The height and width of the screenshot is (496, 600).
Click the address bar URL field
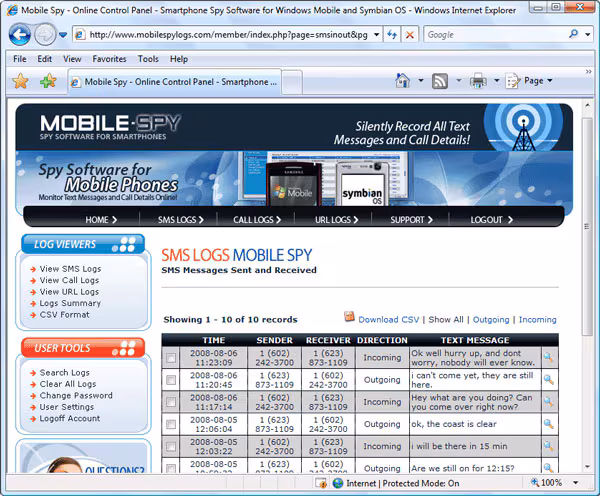click(228, 35)
